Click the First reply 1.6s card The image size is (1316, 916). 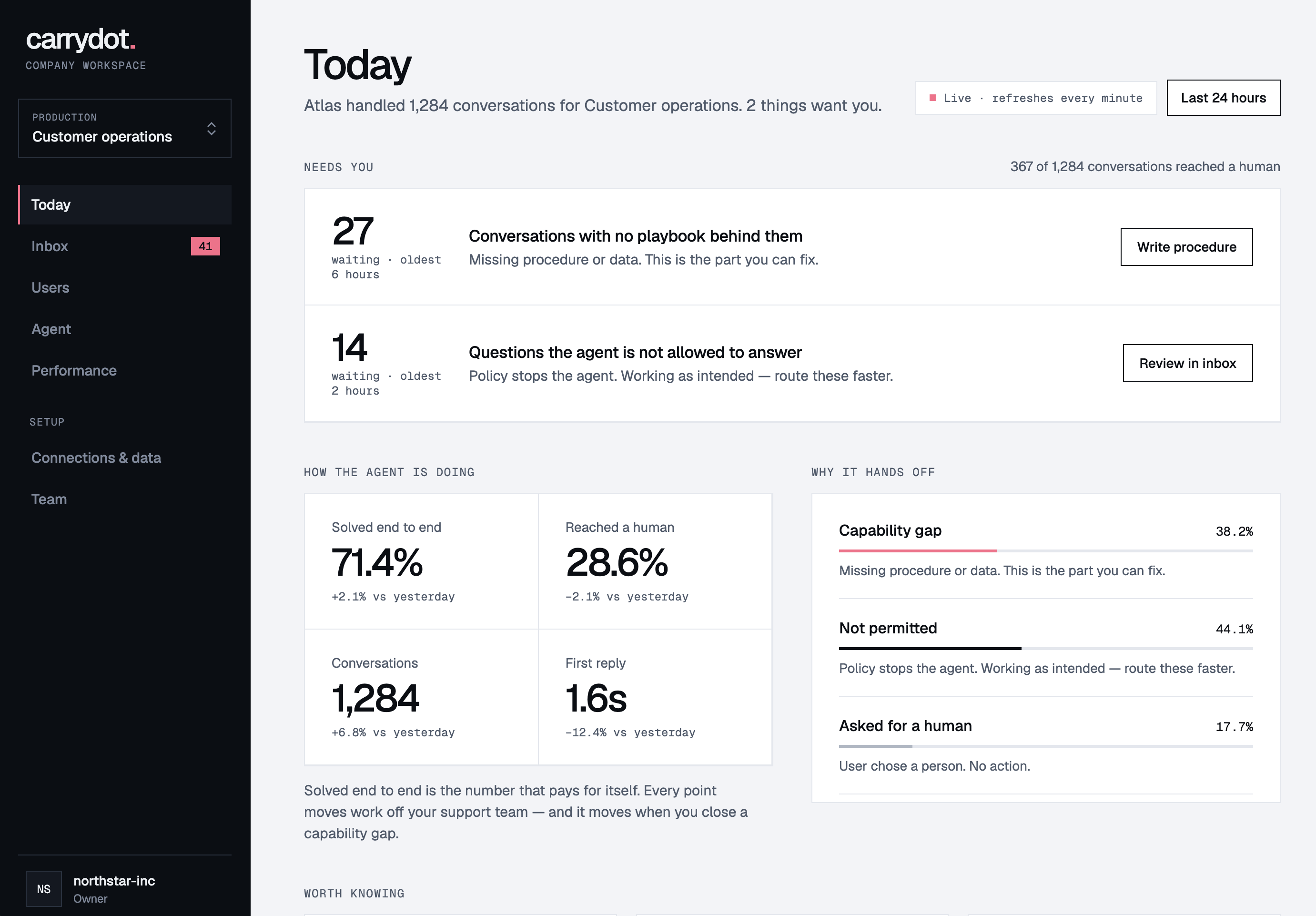point(655,697)
